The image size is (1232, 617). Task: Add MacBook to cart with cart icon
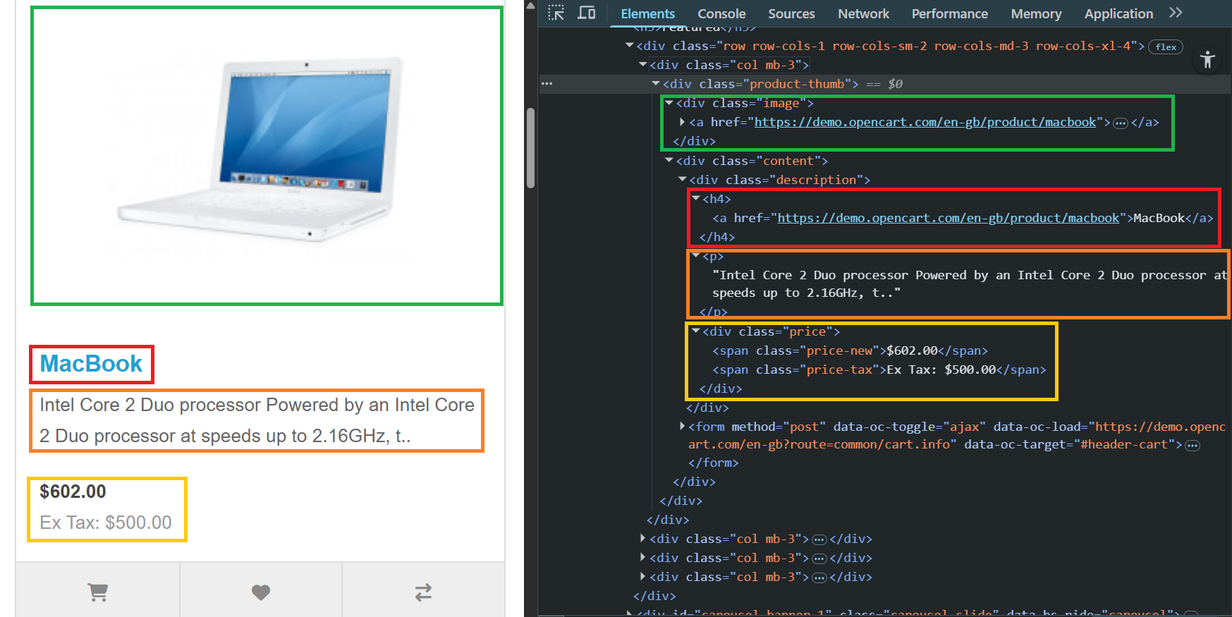[x=98, y=592]
